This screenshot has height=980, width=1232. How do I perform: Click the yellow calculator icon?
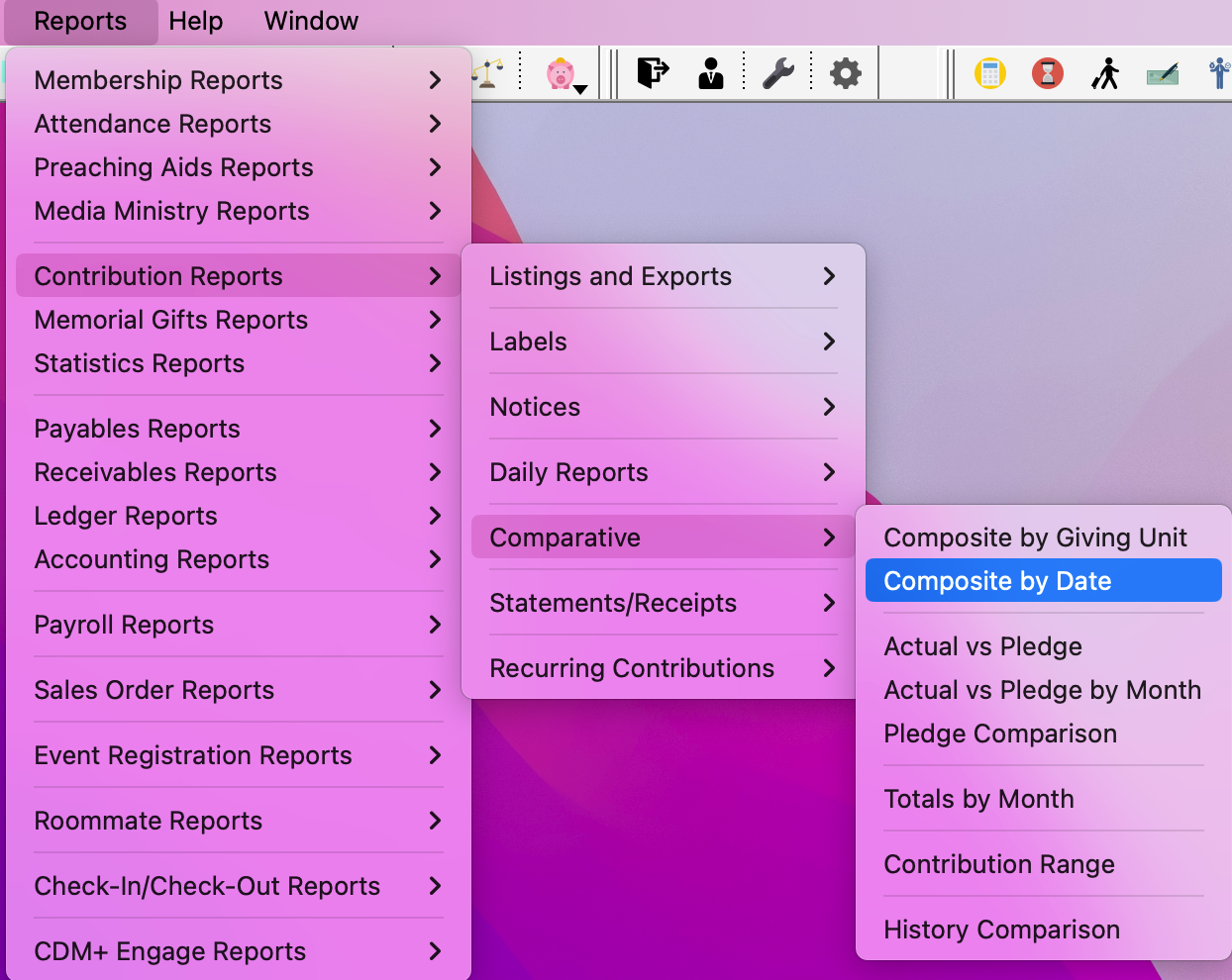989,73
